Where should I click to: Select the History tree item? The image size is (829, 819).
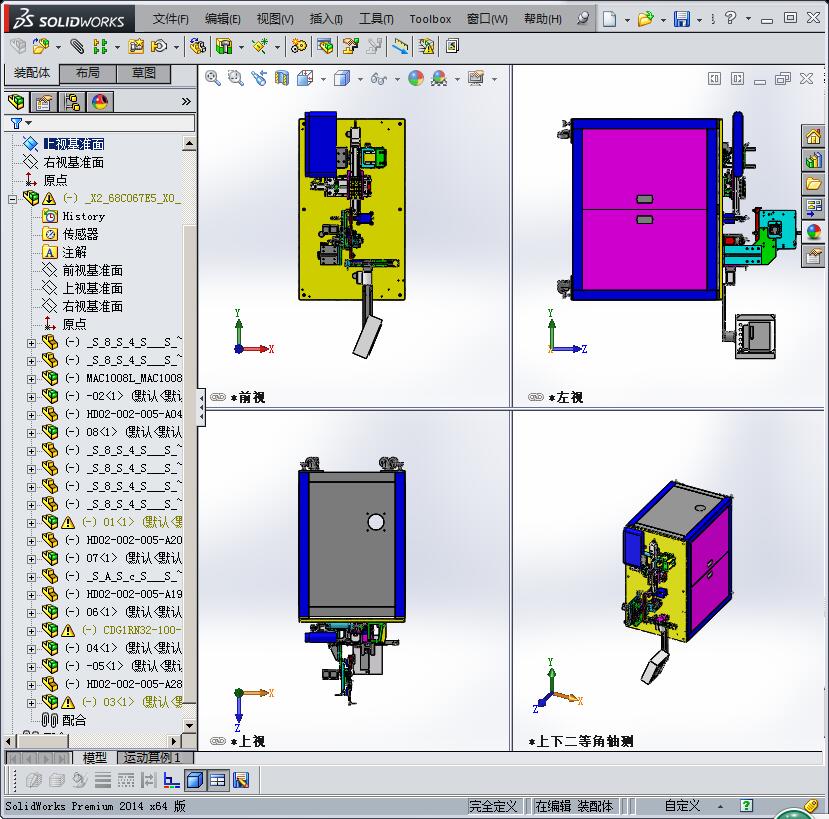point(84,216)
